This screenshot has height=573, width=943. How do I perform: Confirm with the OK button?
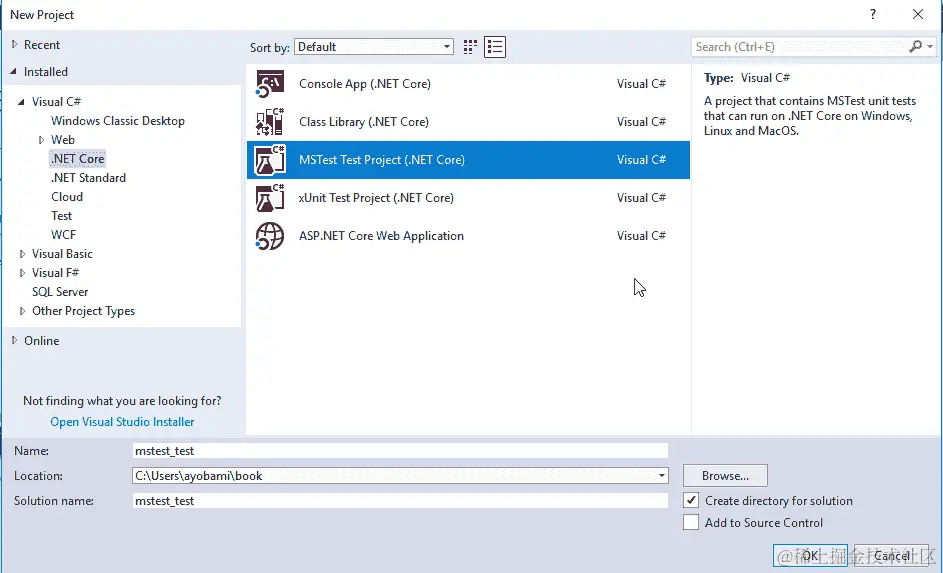pos(810,555)
